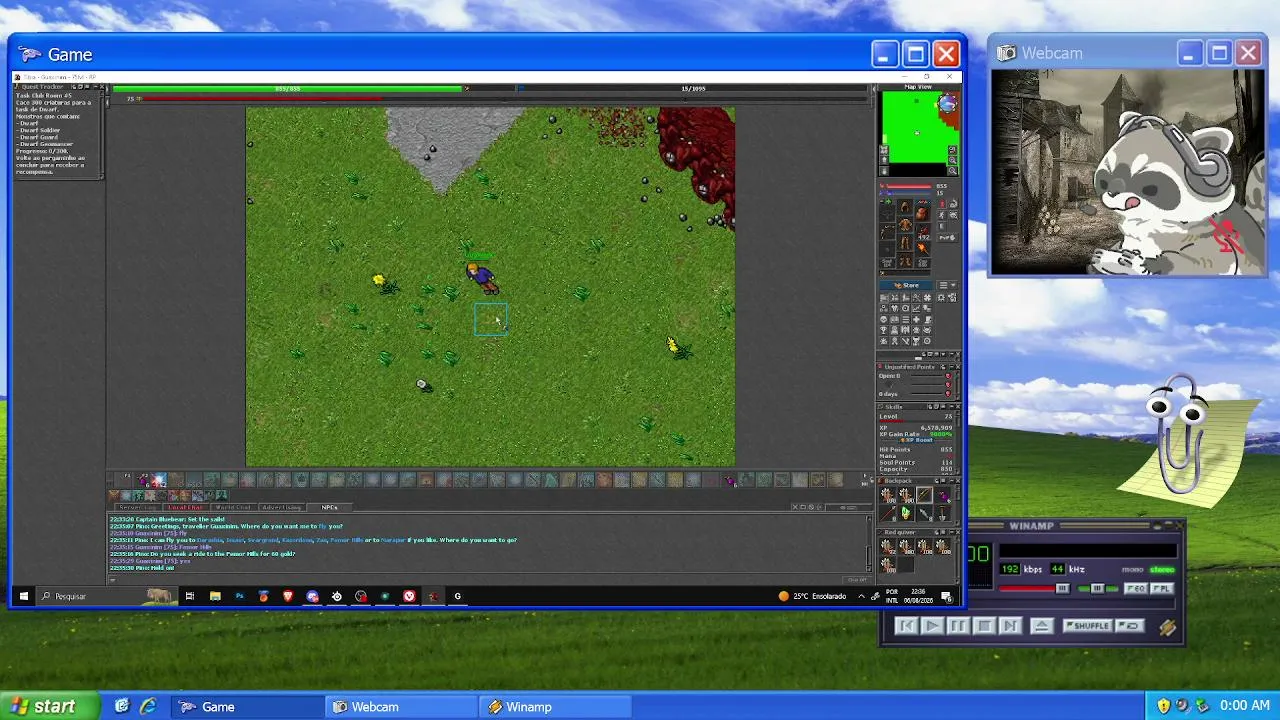The image size is (1280, 720).
Task: Click the minimap compass globe
Action: coord(947,104)
